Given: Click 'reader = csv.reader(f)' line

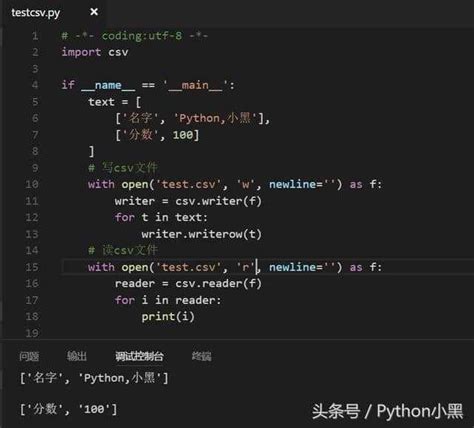Looking at the screenshot, I should click(188, 284).
